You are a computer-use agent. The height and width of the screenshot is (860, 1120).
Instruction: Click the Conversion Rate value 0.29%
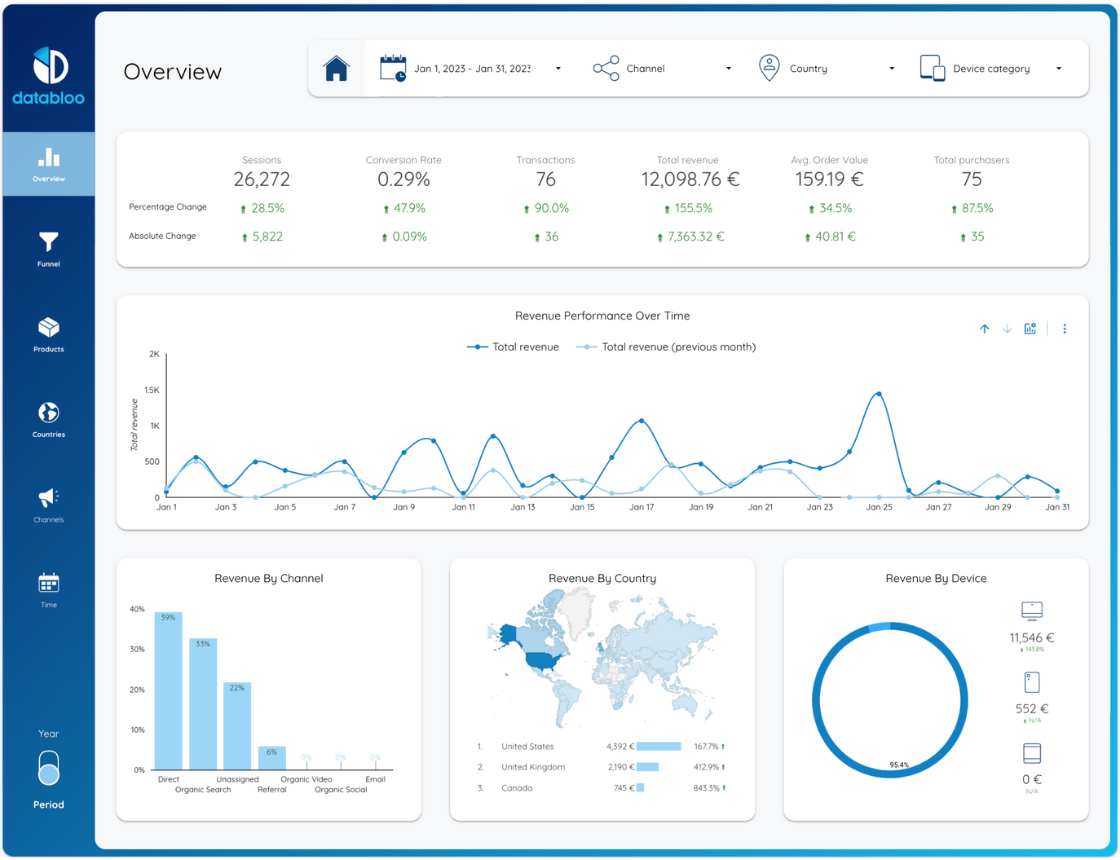[404, 179]
